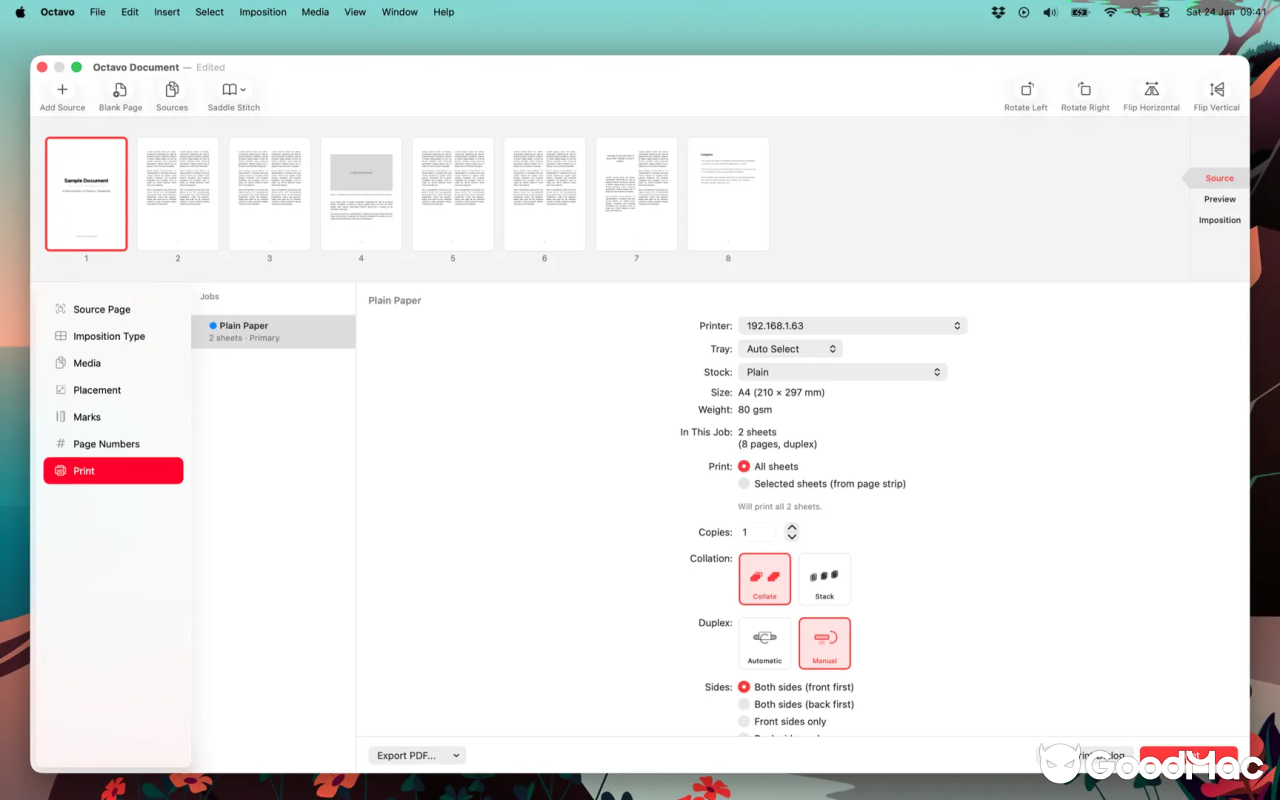Switch to the Preview tab
The width and height of the screenshot is (1280, 800).
coord(1219,199)
